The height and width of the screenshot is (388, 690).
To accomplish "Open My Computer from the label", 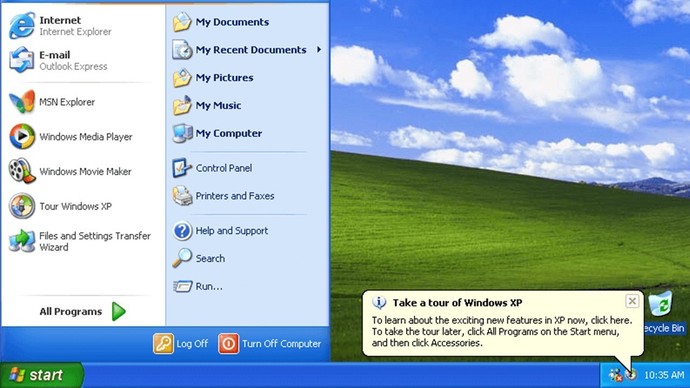I will pos(229,133).
